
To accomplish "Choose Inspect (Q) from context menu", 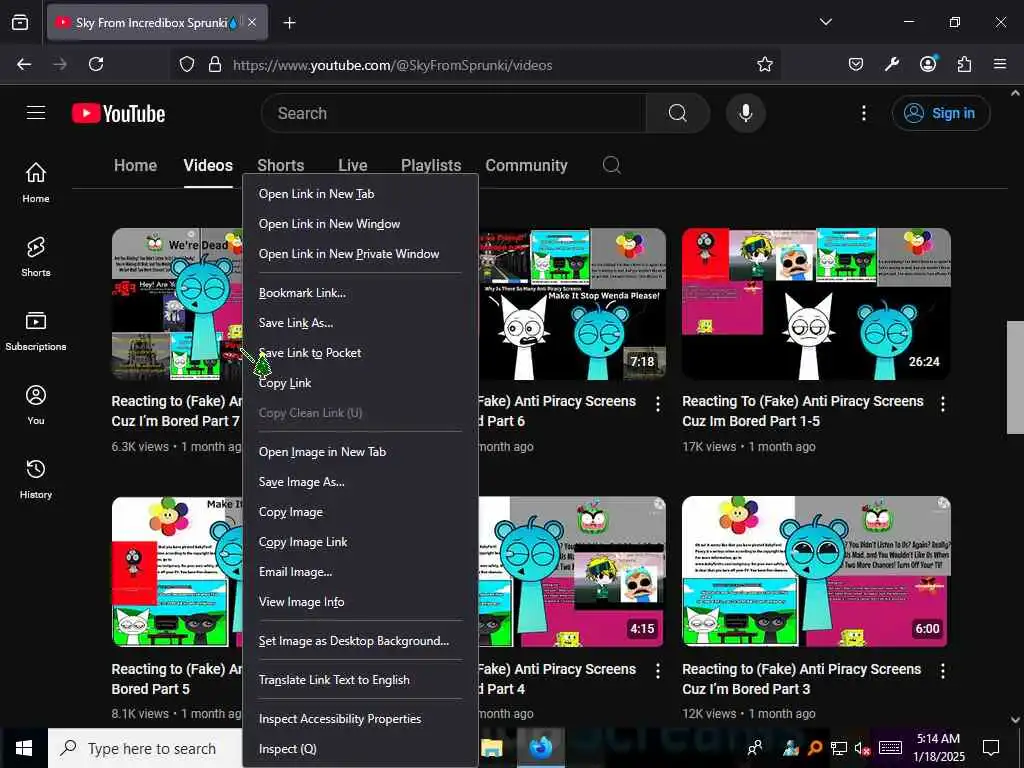I will tap(360, 749).
